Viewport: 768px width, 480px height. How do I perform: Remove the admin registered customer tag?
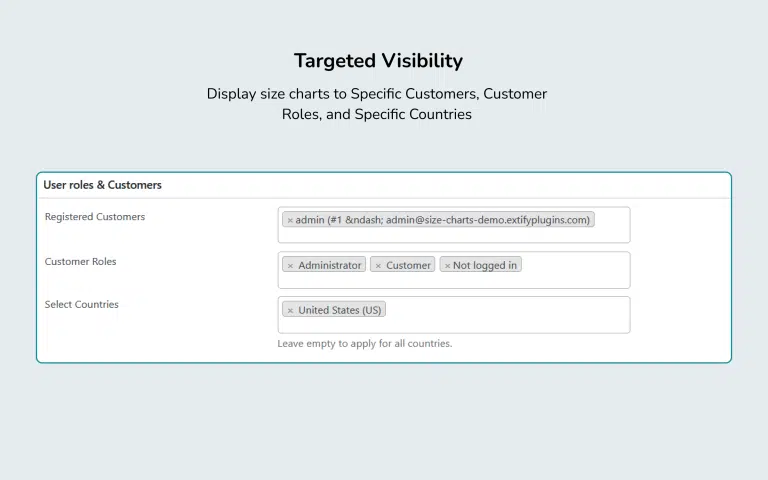(290, 220)
